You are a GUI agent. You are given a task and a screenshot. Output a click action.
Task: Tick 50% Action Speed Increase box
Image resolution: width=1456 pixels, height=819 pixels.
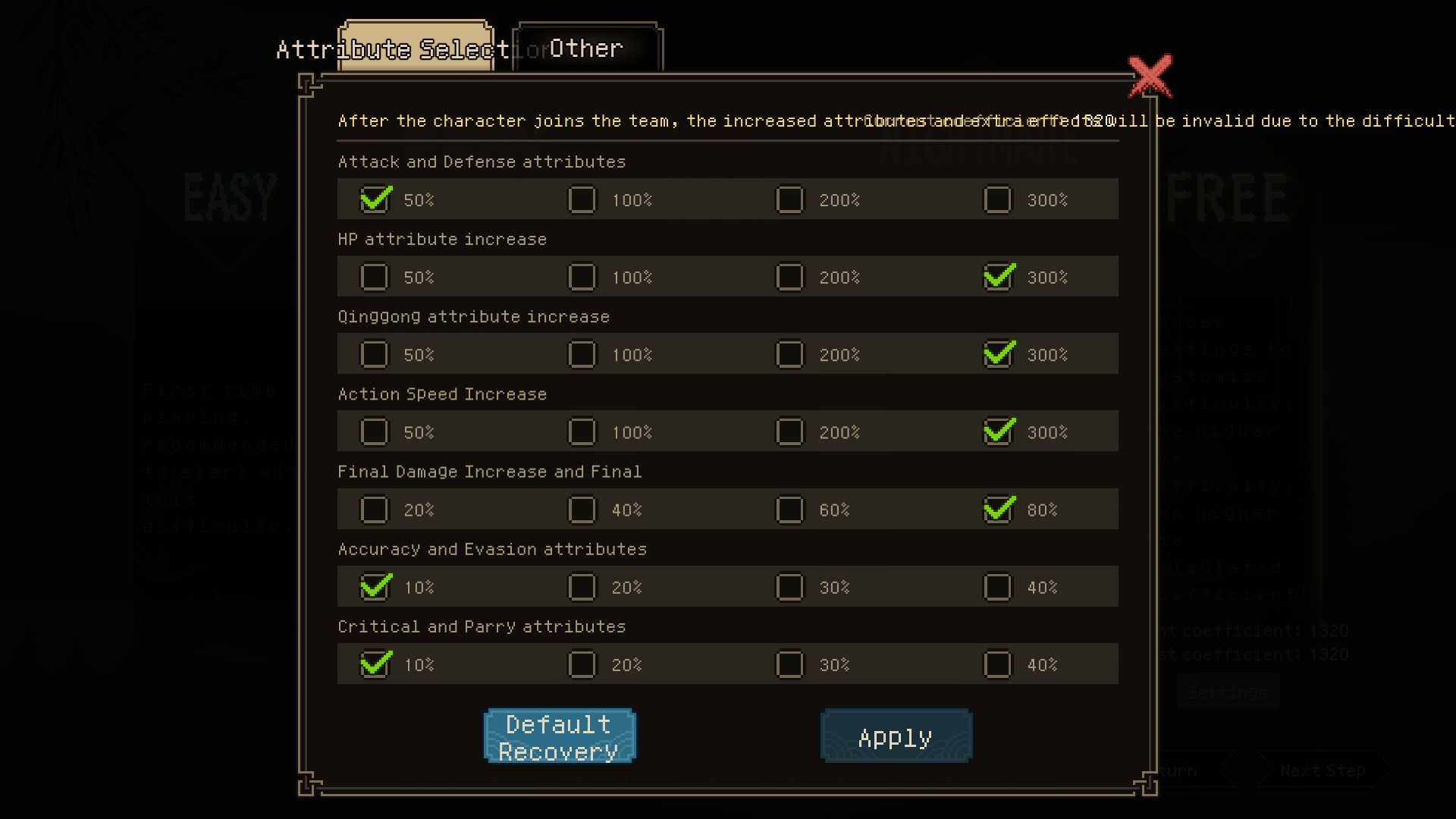(x=375, y=432)
